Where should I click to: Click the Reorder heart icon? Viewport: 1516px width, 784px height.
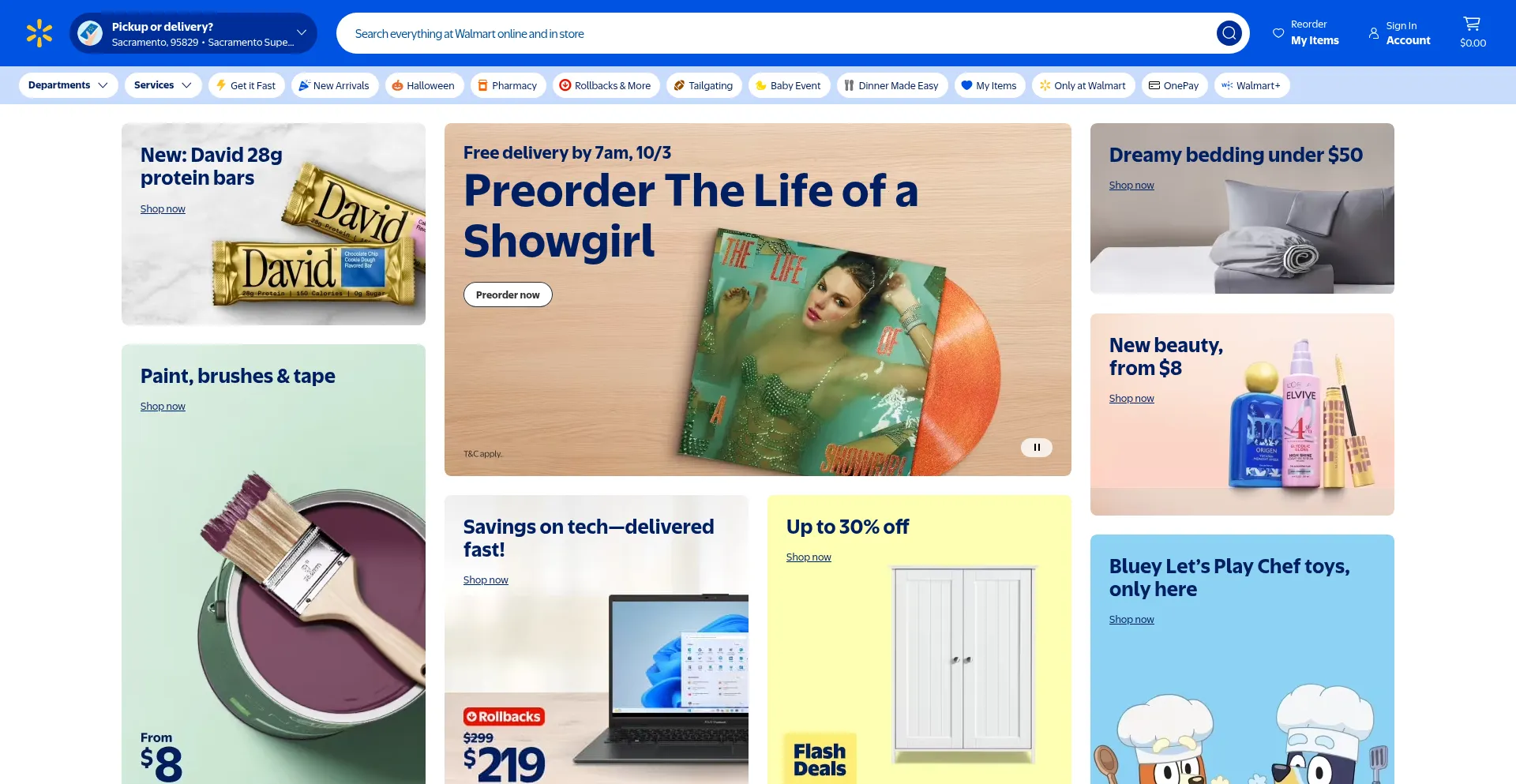click(1278, 33)
